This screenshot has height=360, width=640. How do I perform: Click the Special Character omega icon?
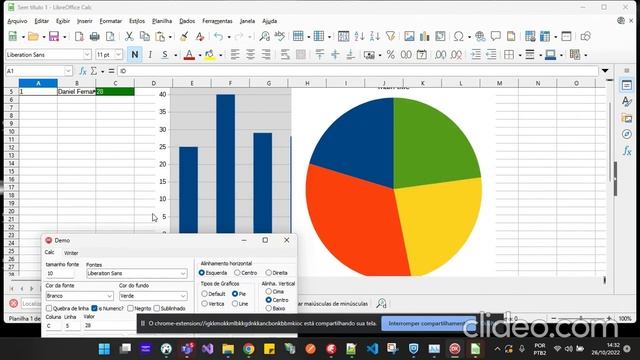tap(458, 36)
